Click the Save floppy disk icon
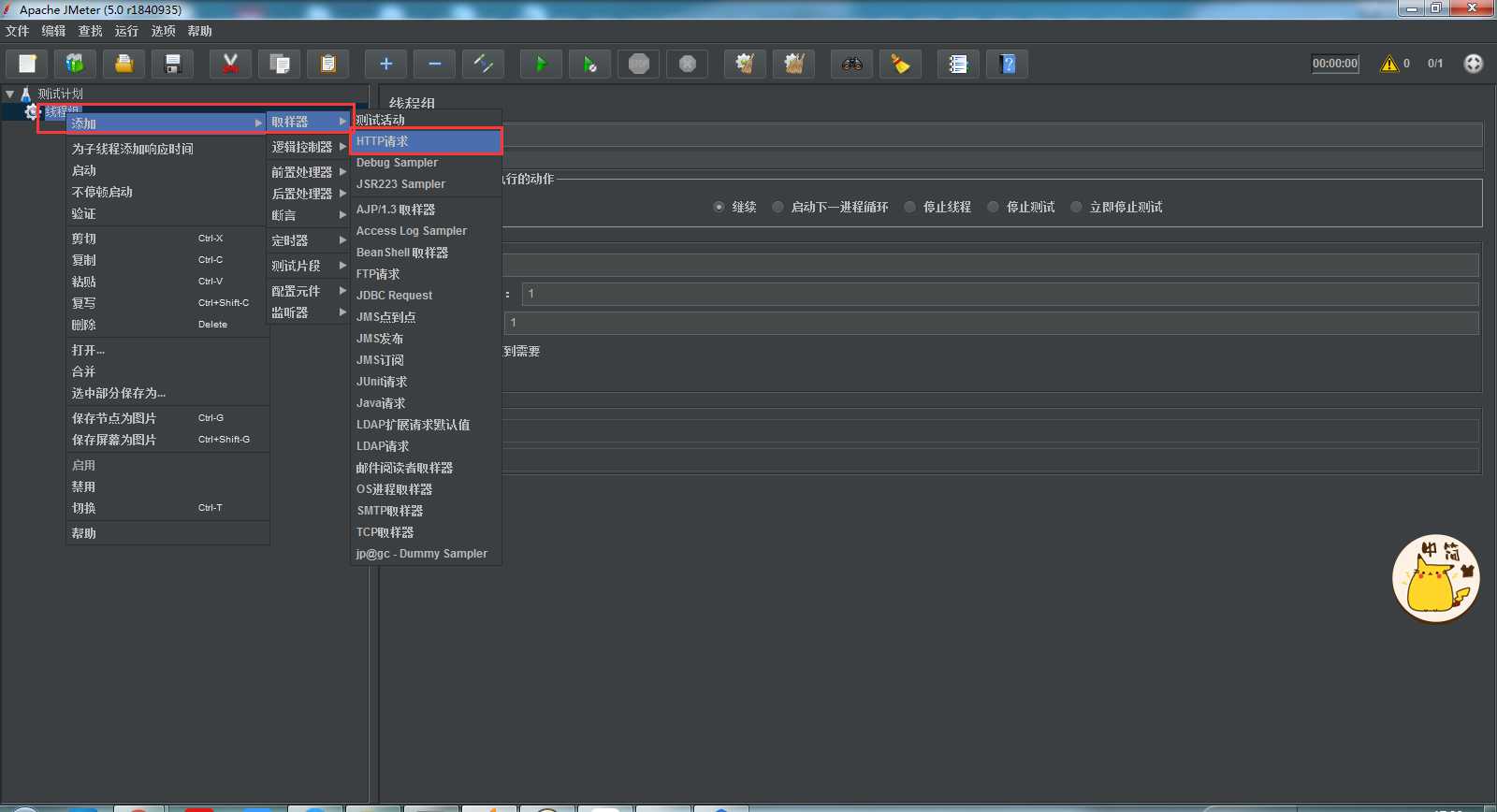The image size is (1497, 812). tap(172, 64)
